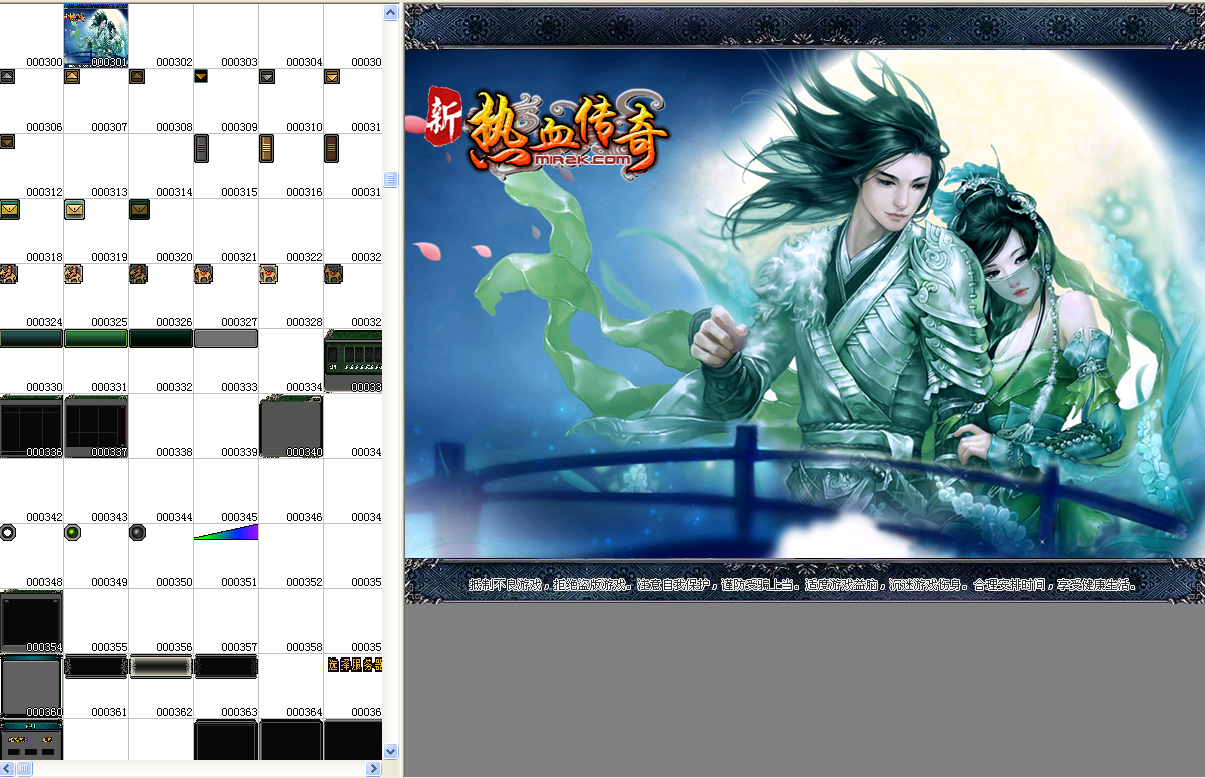1205x778 pixels.
Task: Select the dark teal bar sprite 000330
Action: point(31,338)
